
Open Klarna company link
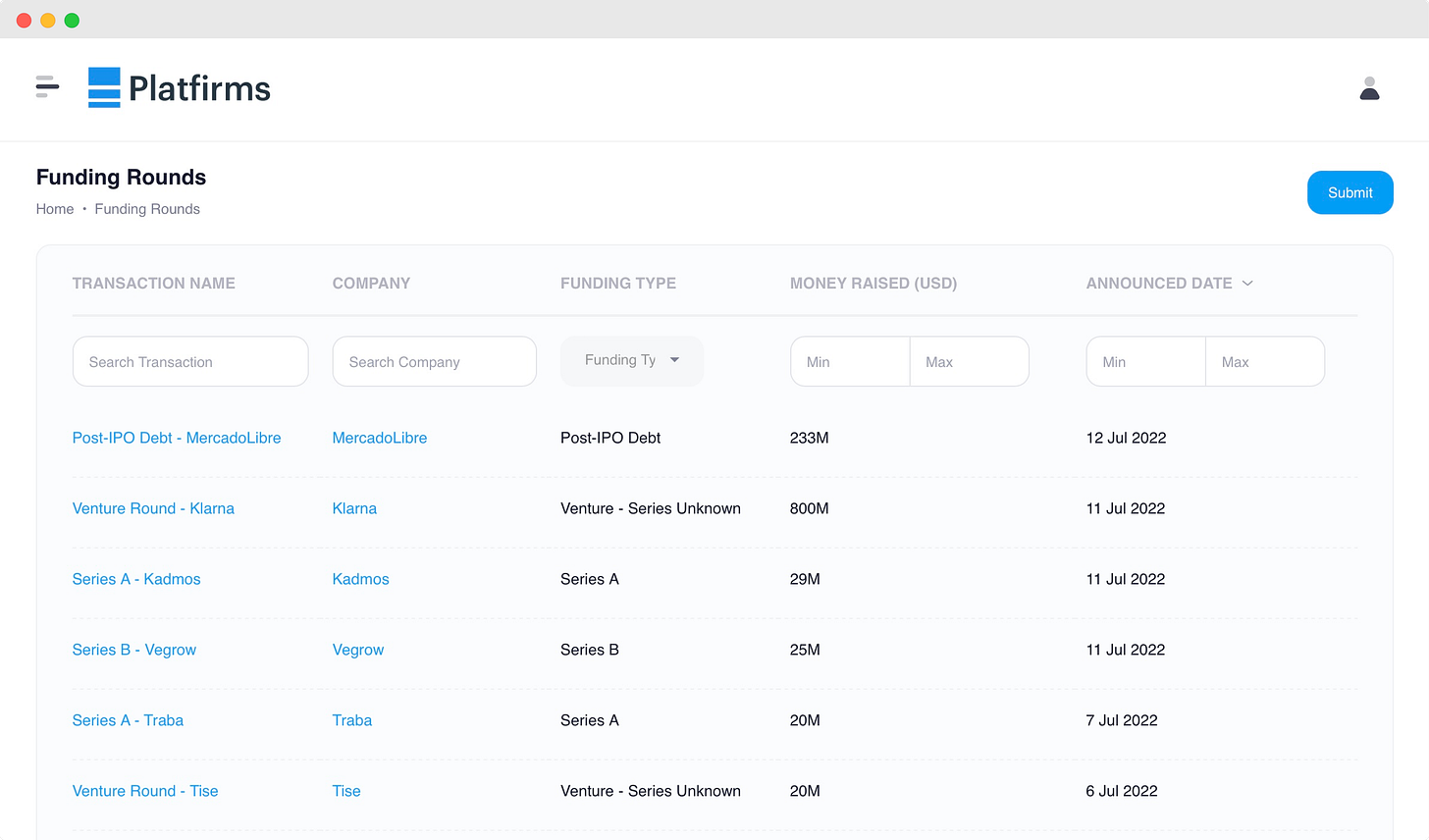pos(354,508)
